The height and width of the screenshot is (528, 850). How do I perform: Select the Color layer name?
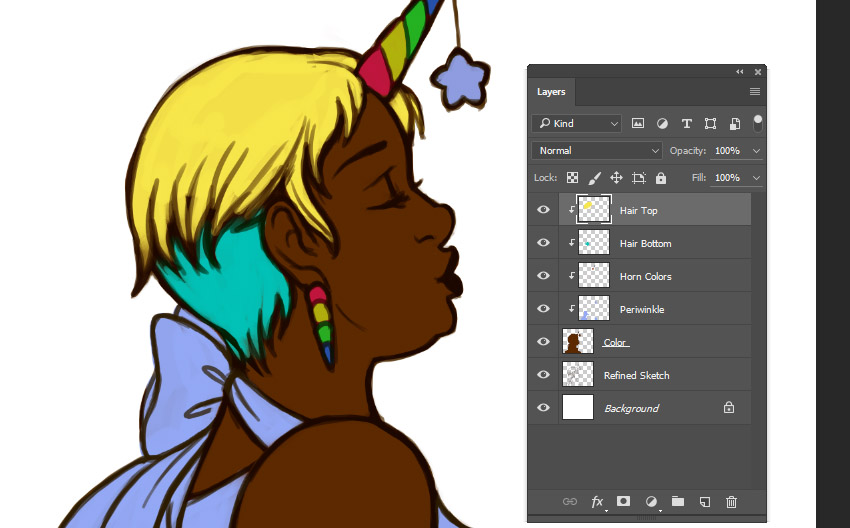click(615, 343)
